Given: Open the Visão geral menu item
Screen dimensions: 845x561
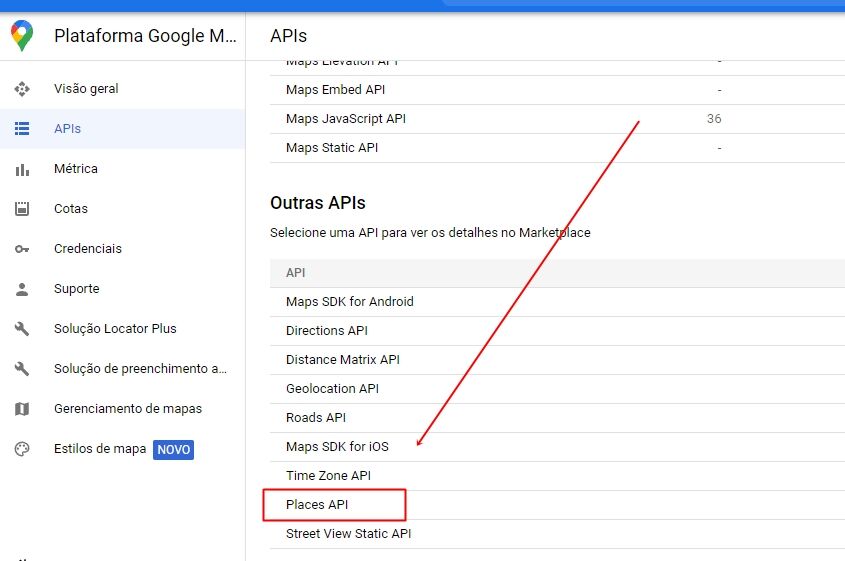Looking at the screenshot, I should pos(122,89).
